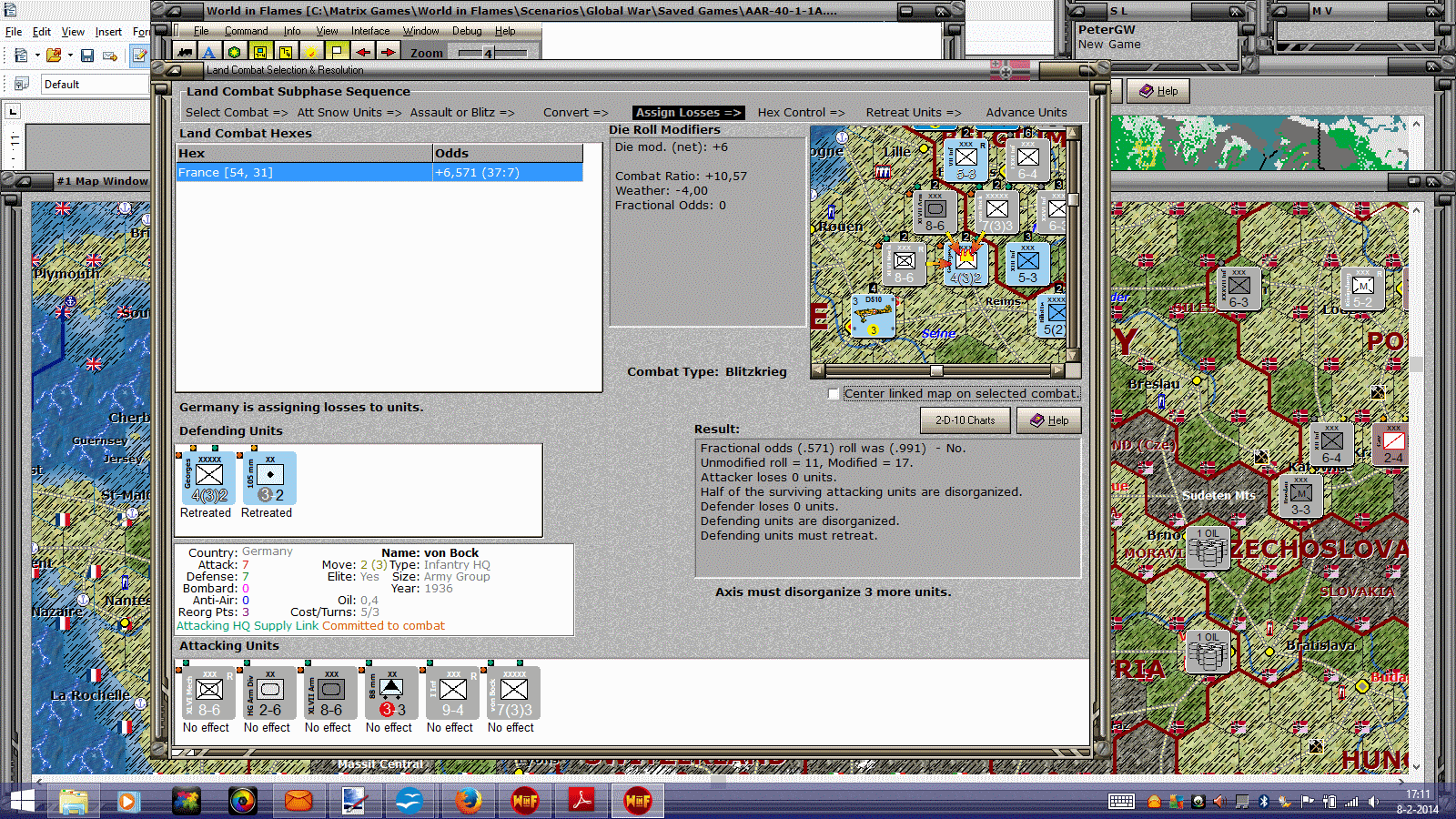This screenshot has width=1456, height=819.
Task: Select the 2-6 attacking unit counter
Action: coord(269,693)
